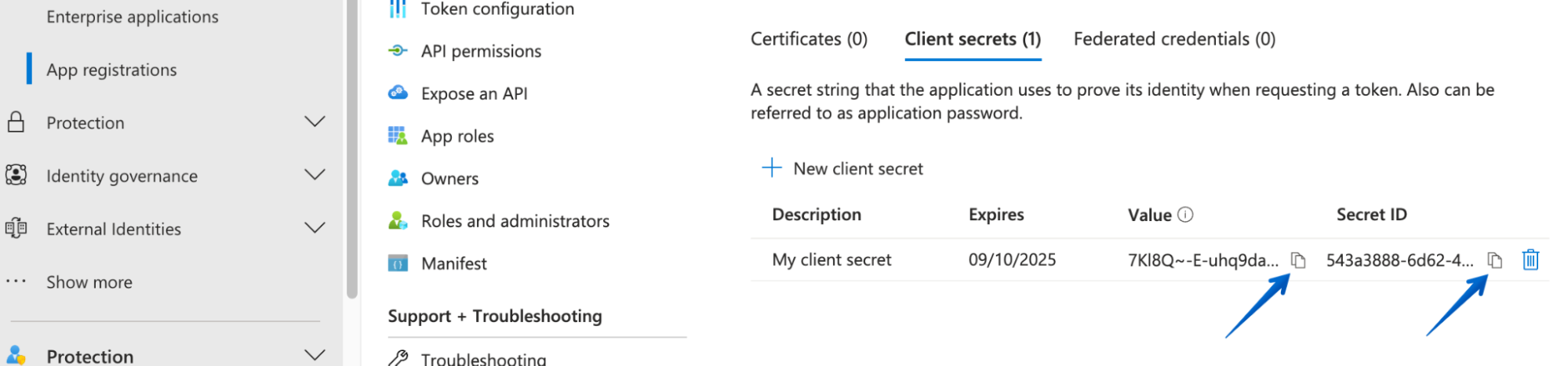1568x366 pixels.
Task: Open App roles icon
Action: [x=398, y=136]
